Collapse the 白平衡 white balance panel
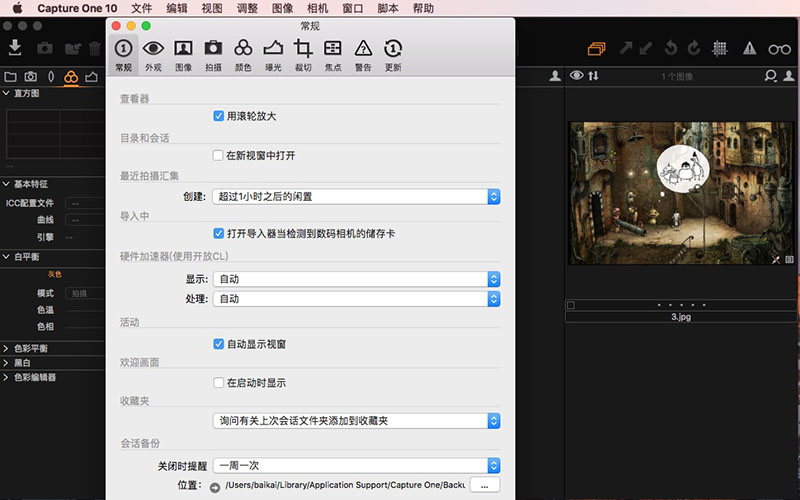This screenshot has height=500, width=800. (6, 257)
